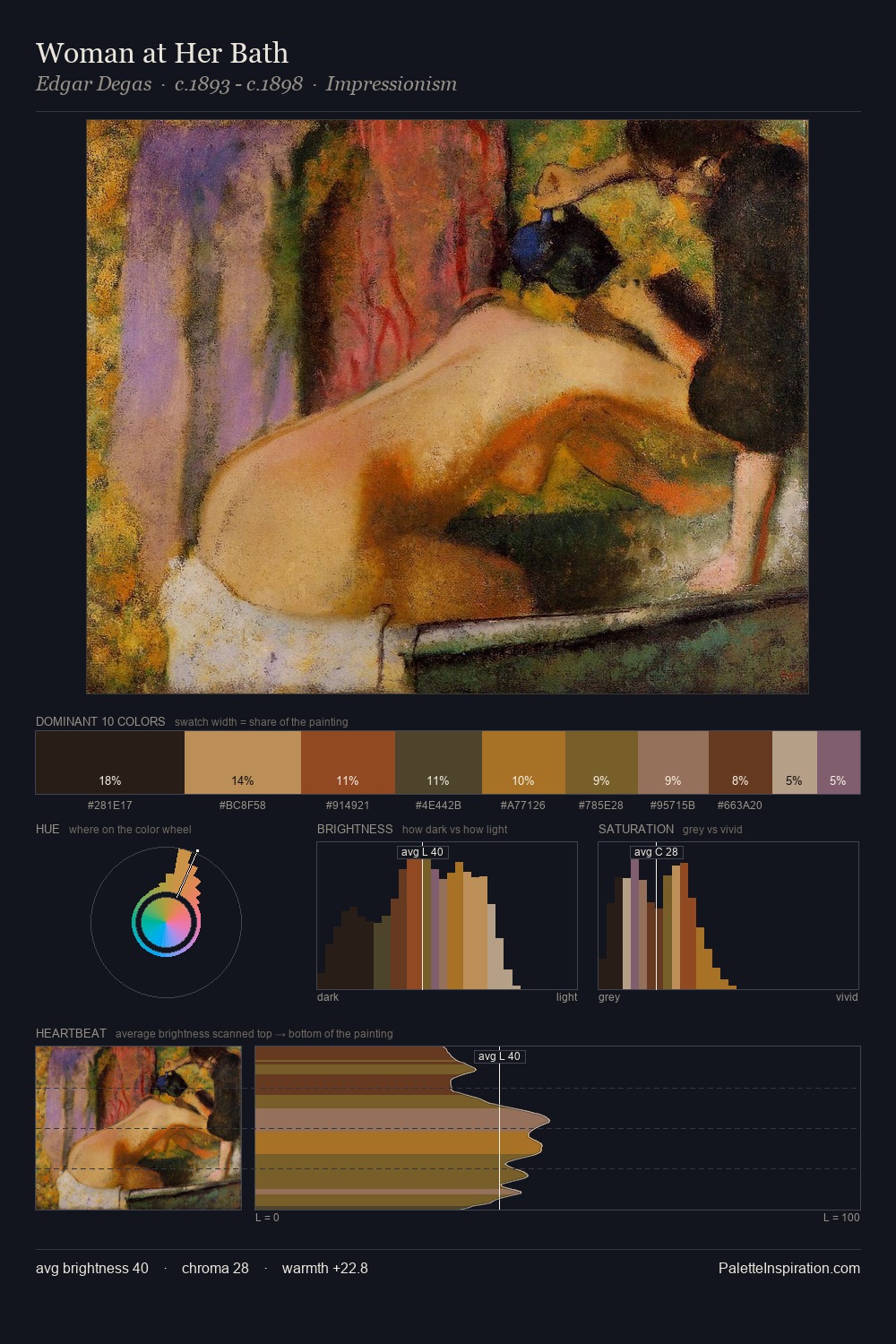
Task: Click the hex code #4E442B text
Action: (x=438, y=806)
